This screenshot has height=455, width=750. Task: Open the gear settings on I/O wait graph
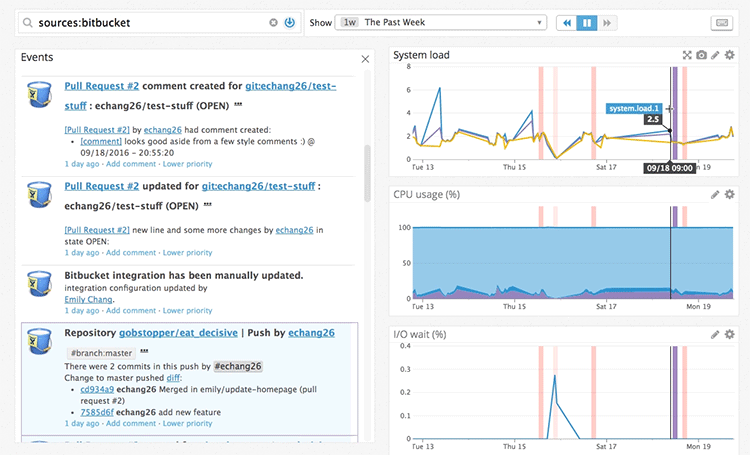tap(730, 334)
